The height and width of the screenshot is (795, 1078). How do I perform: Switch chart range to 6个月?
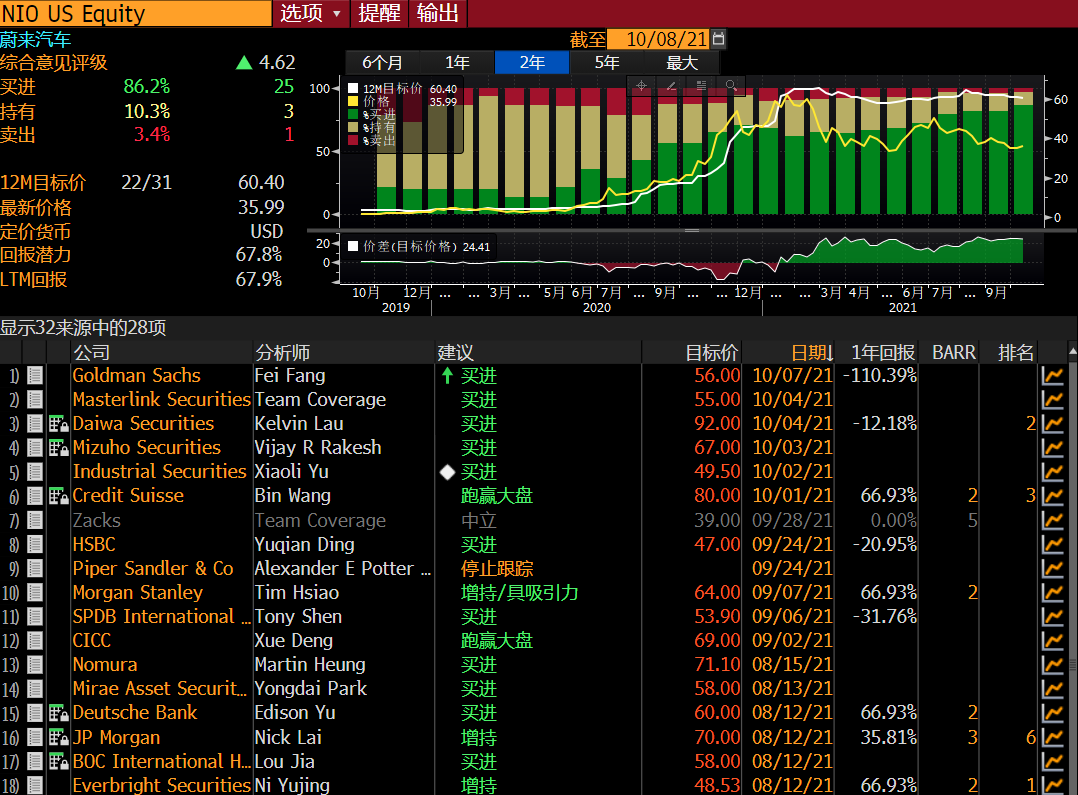click(x=382, y=63)
